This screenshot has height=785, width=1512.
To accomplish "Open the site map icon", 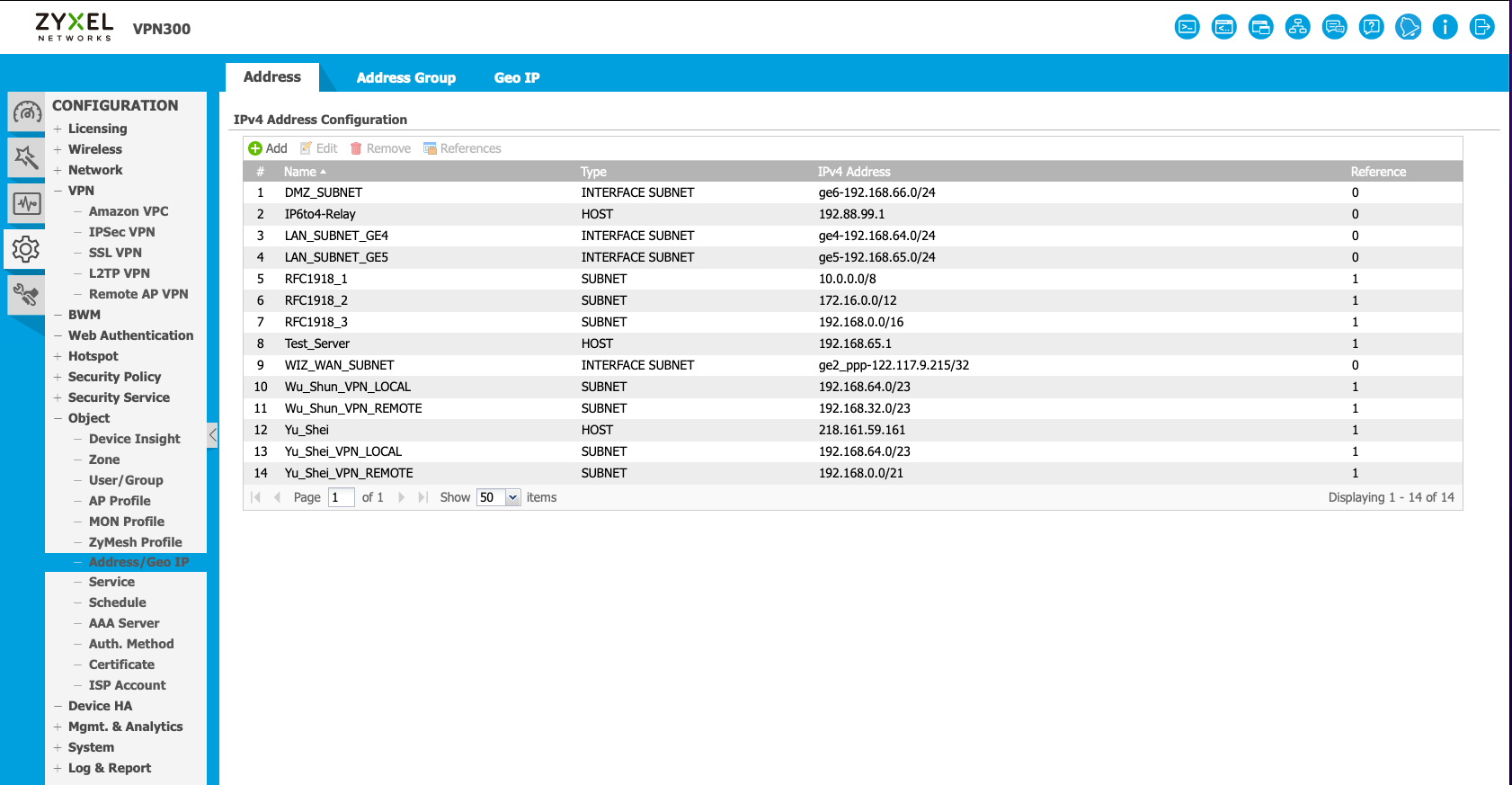I will point(1298,27).
